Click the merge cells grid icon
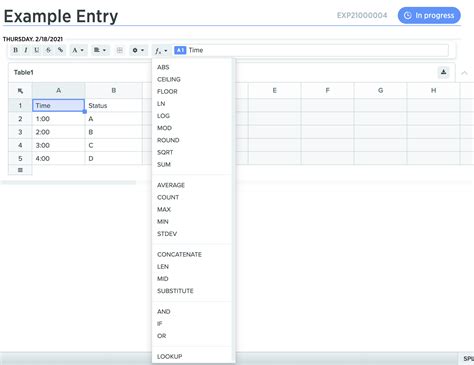474x365 pixels. (x=120, y=50)
